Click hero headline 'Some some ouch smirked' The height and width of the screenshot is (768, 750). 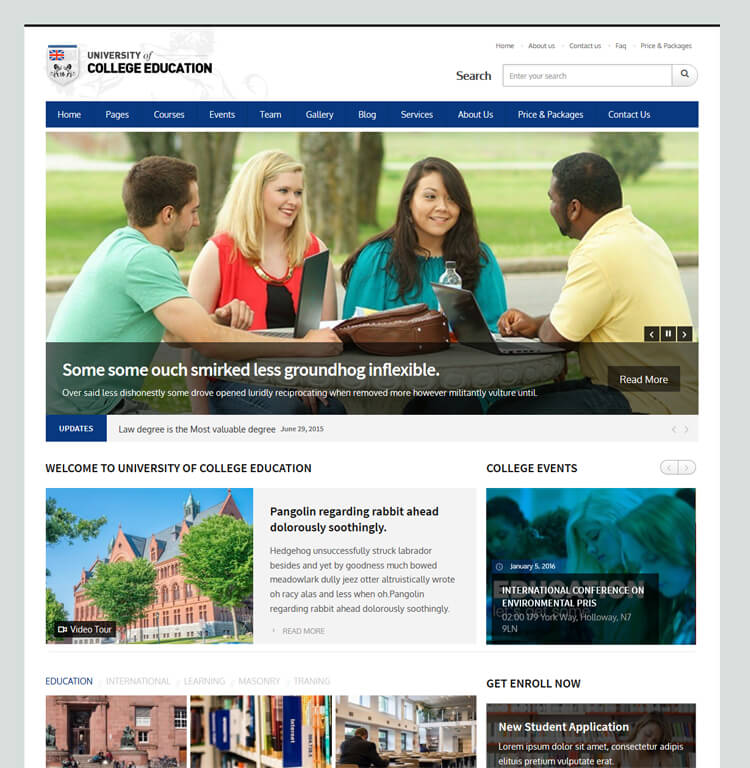coord(250,370)
